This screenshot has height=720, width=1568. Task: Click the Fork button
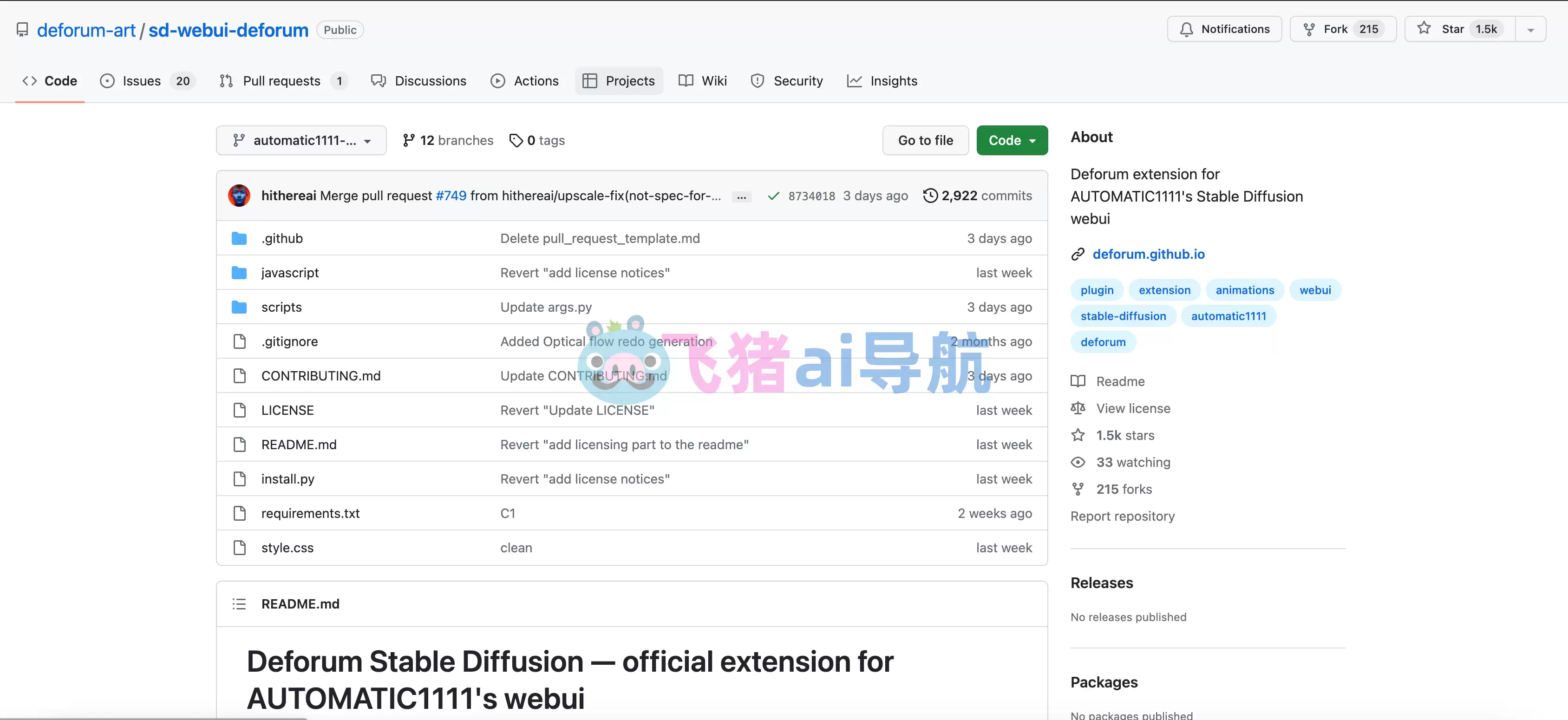1343,29
